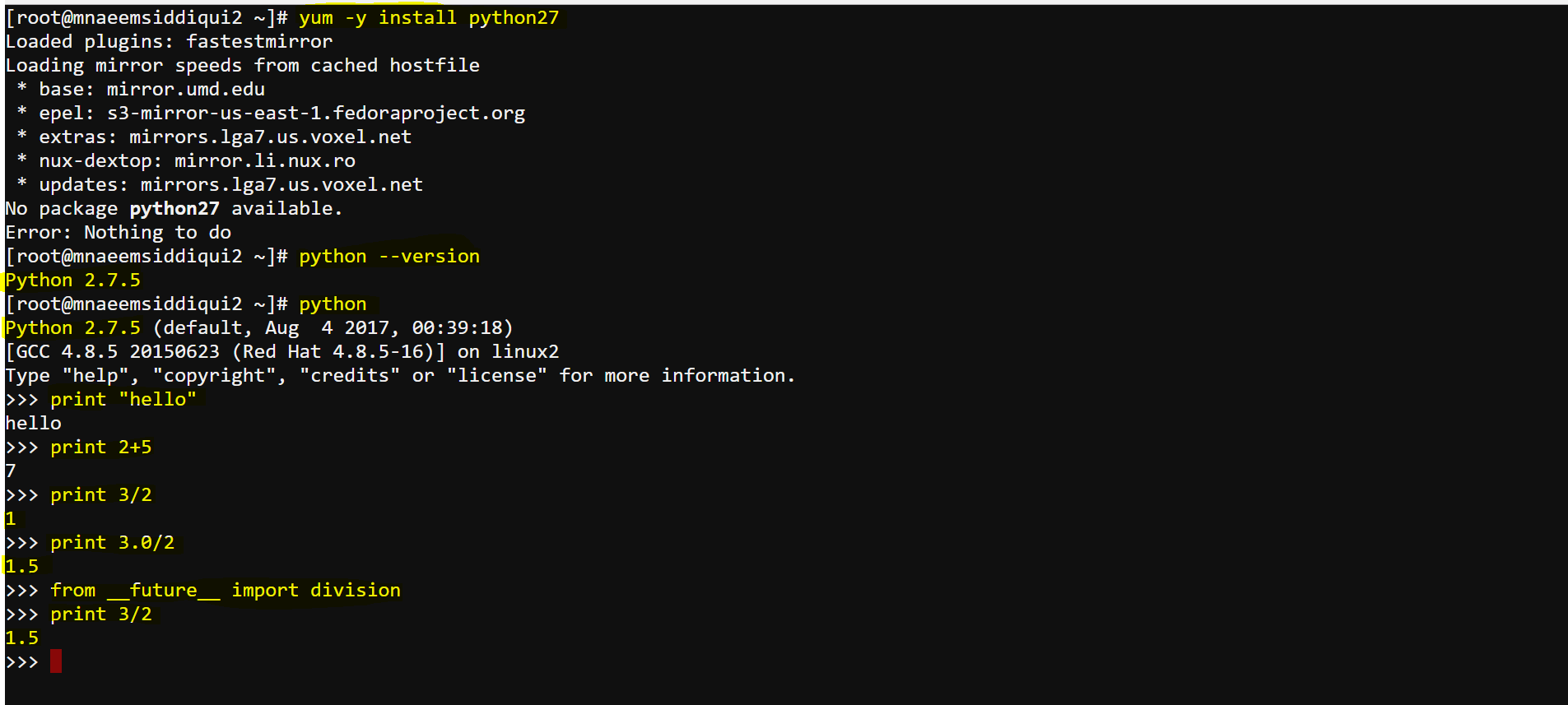The height and width of the screenshot is (705, 1568).
Task: Click the nux-dextop mirror.li.nux.ro hostname
Action: pos(265,160)
